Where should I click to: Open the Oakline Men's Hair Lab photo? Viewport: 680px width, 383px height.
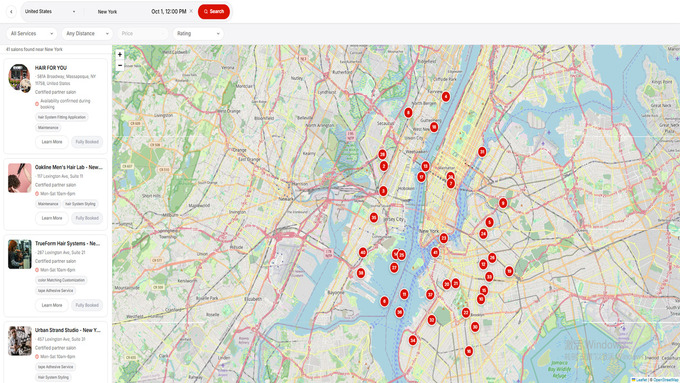20,178
